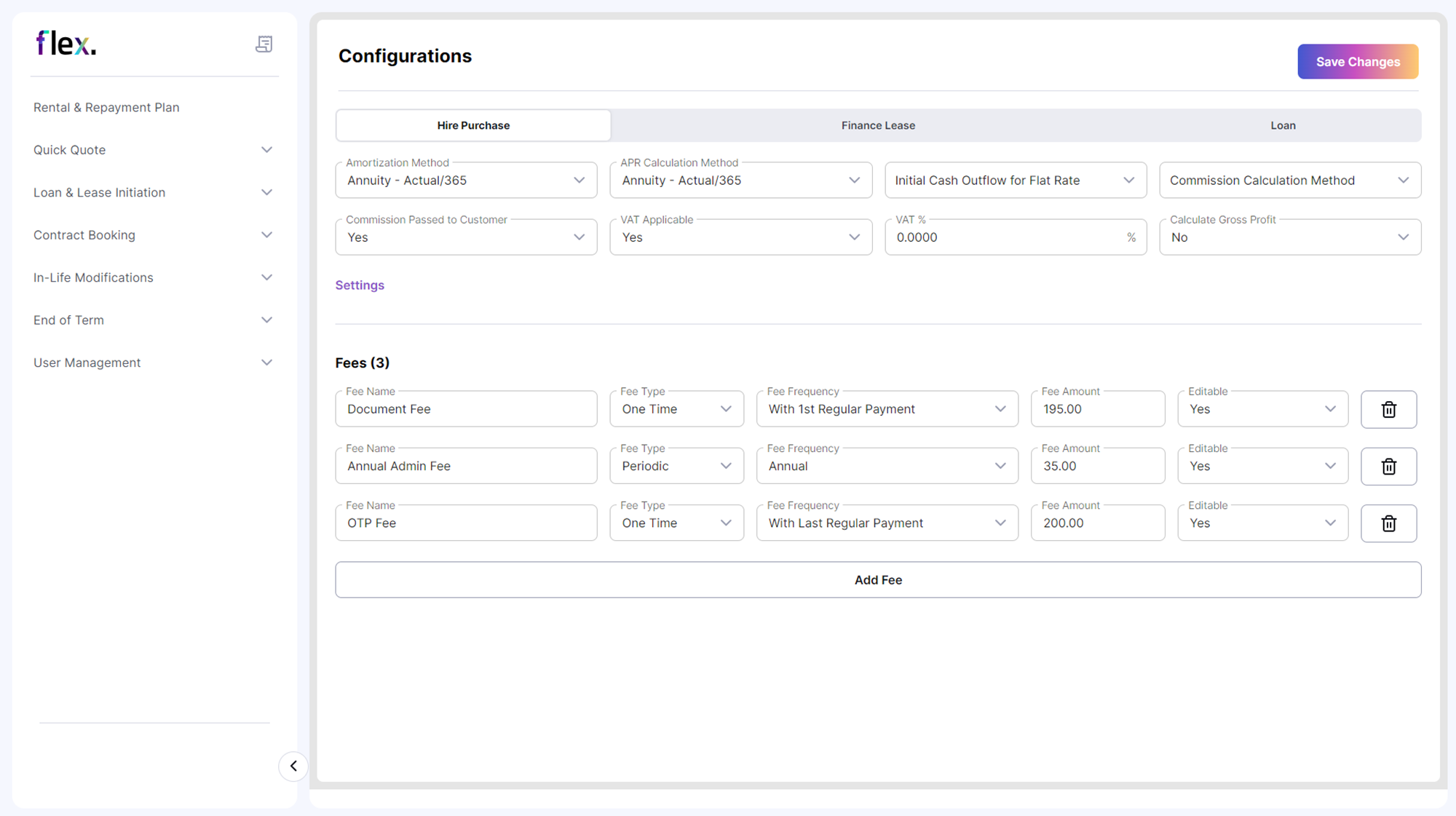Open the Settings link

click(x=360, y=285)
